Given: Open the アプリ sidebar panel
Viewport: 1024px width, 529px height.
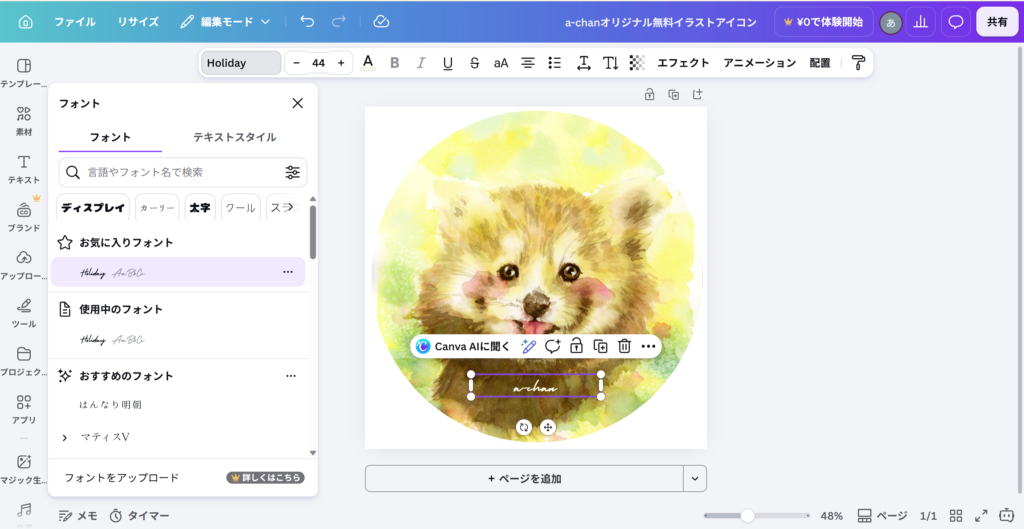Looking at the screenshot, I should tap(24, 409).
